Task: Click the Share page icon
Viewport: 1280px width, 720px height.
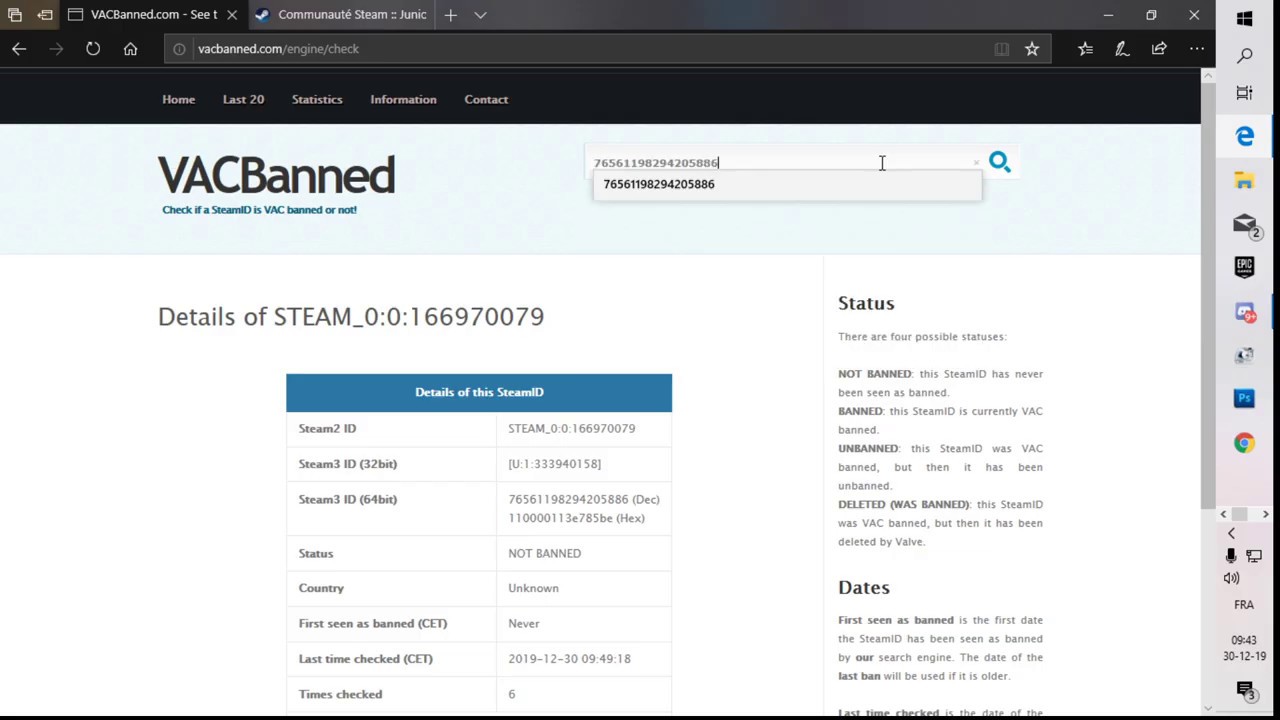Action: 1159,48
